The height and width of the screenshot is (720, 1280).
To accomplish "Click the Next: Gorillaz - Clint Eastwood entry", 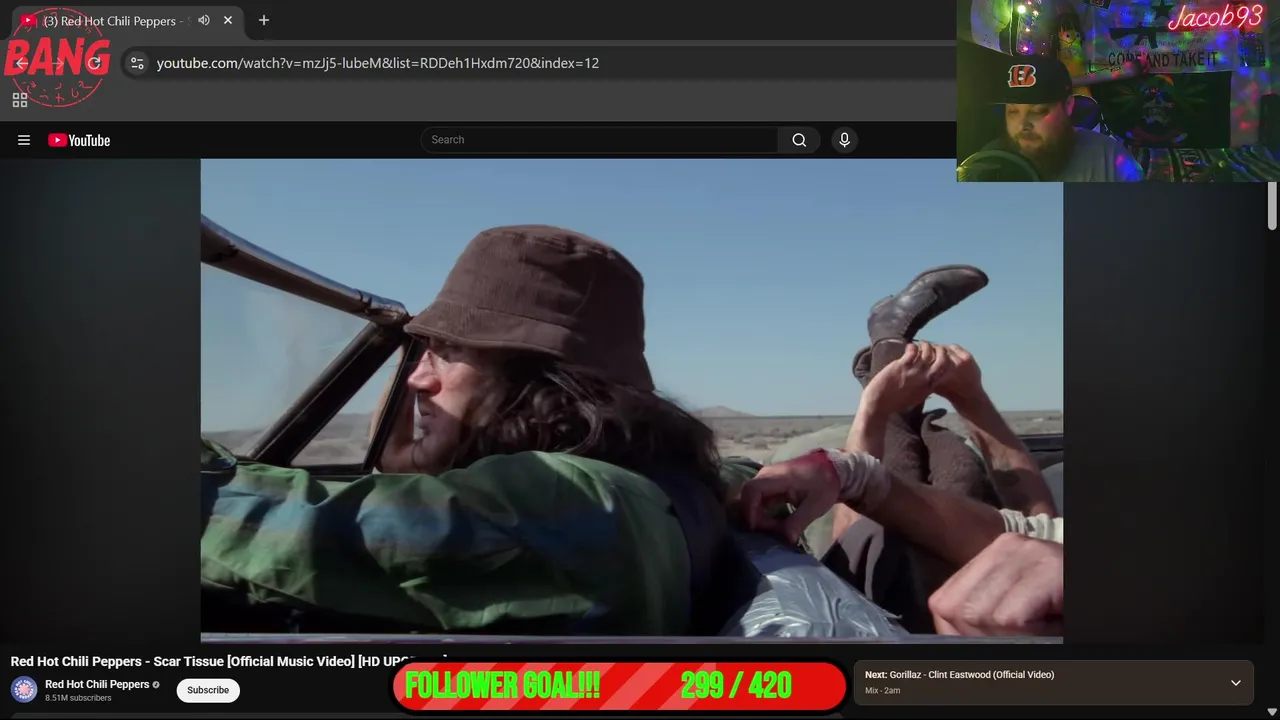I will tap(959, 675).
